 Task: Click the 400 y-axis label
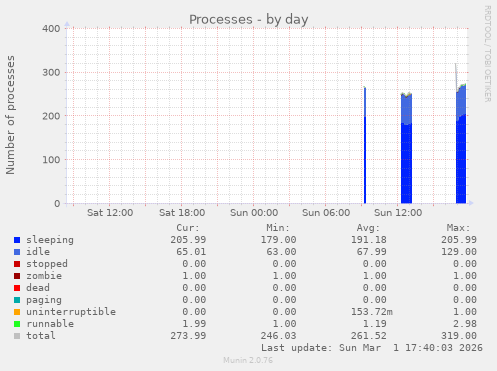coord(51,29)
